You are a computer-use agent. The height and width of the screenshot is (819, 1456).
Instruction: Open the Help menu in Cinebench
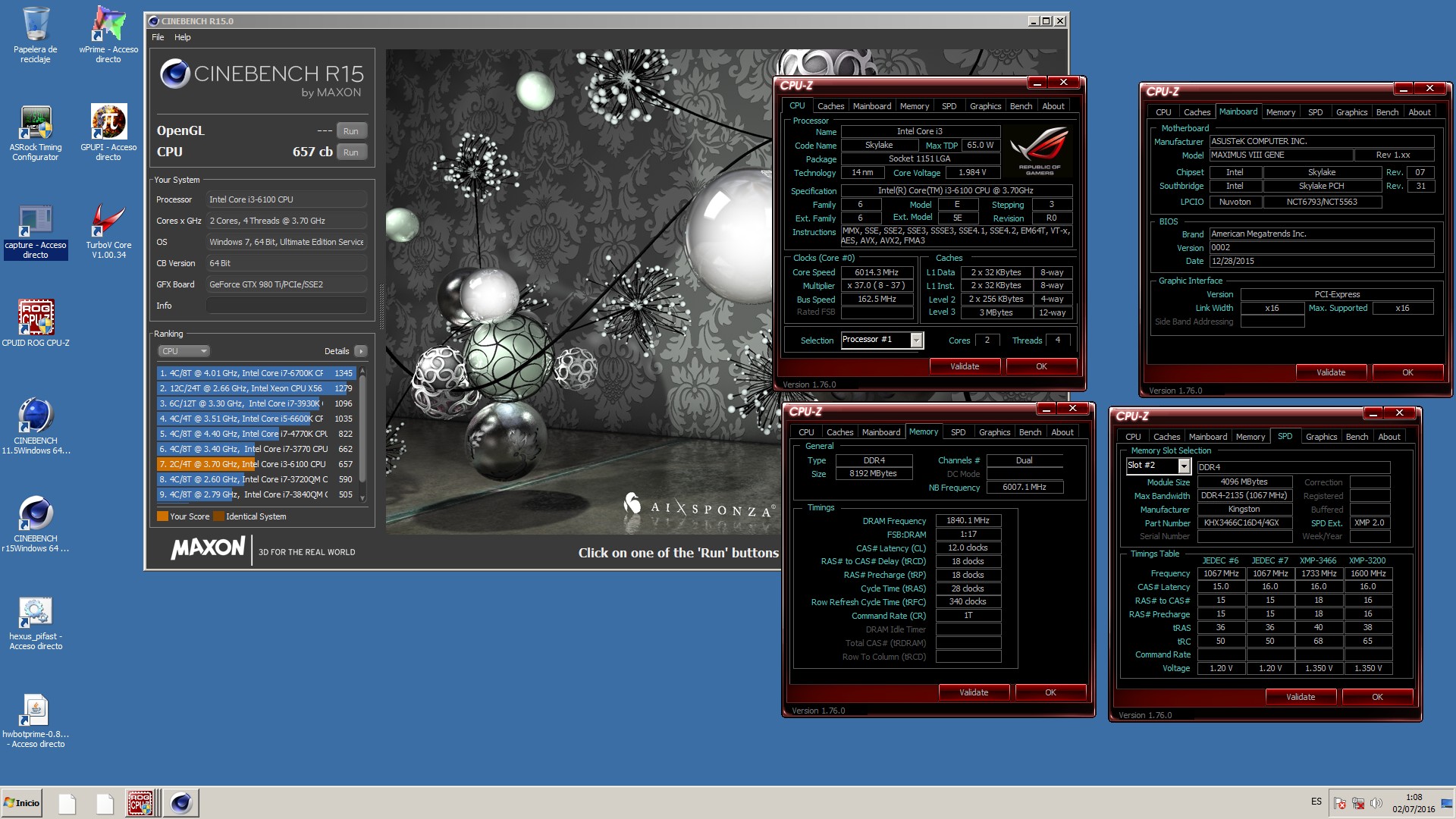click(x=183, y=37)
